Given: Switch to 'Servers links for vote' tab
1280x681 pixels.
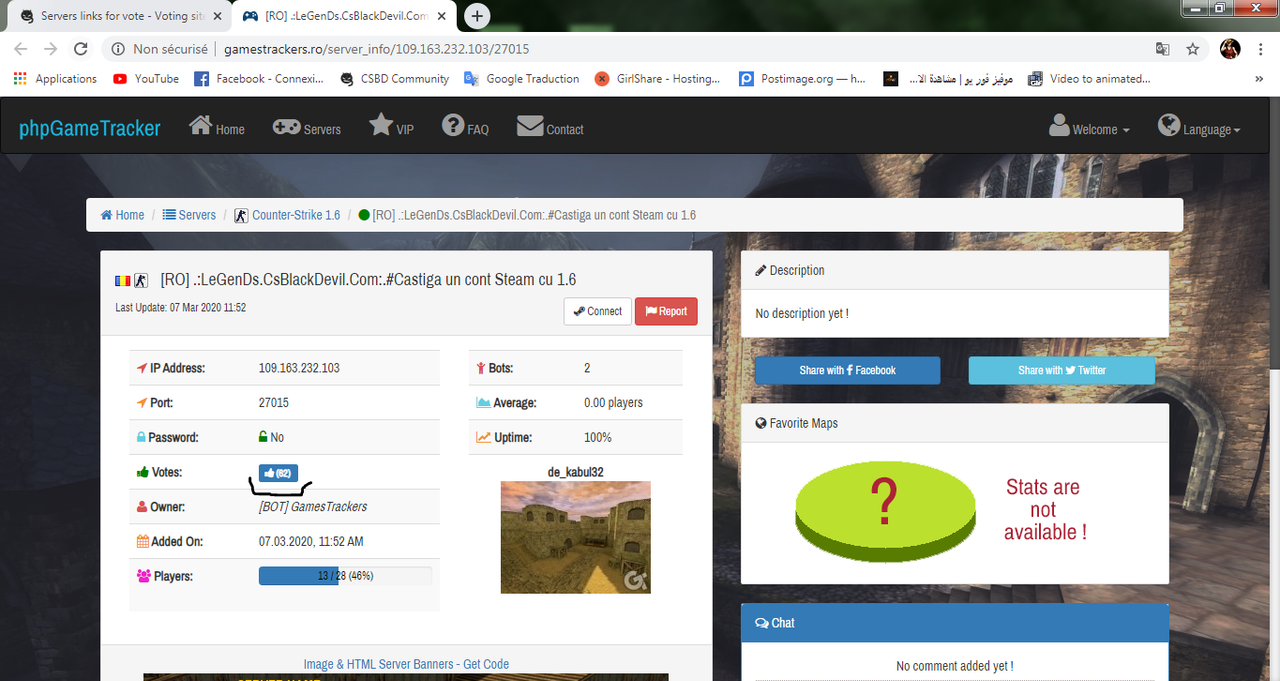Looking at the screenshot, I should [118, 16].
